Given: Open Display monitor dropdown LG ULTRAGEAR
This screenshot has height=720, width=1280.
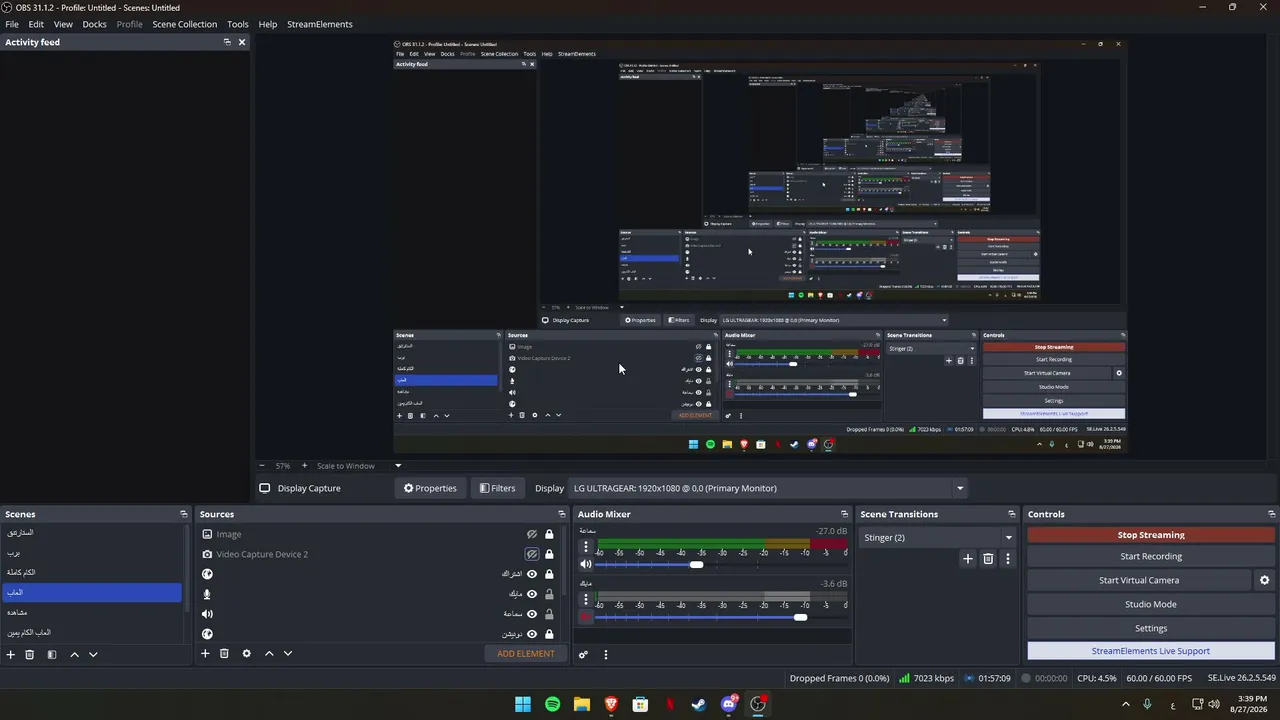Looking at the screenshot, I should [x=768, y=488].
